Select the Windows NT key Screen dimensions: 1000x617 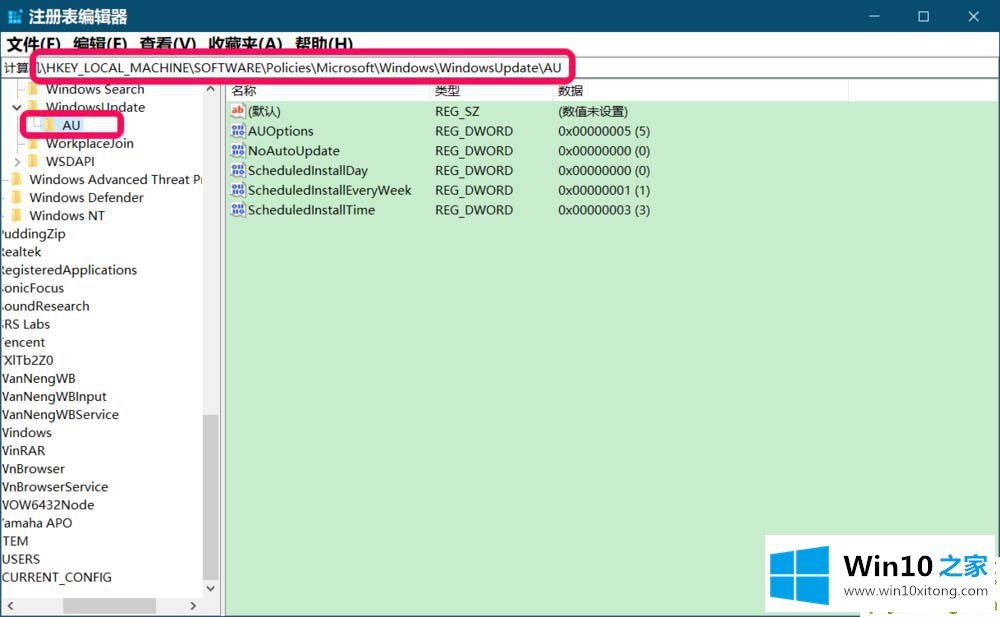(67, 216)
